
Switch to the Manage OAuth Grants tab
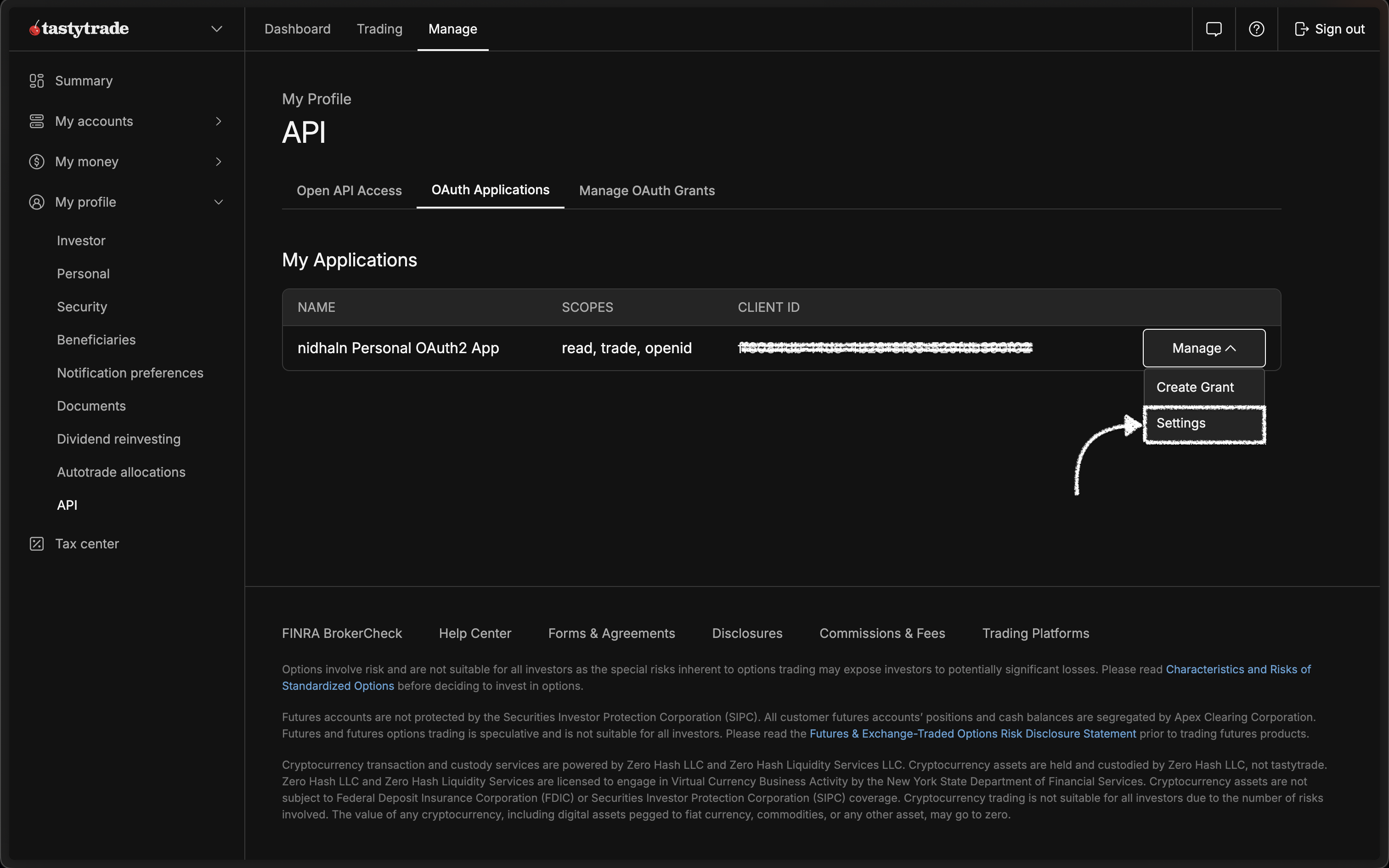[647, 190]
